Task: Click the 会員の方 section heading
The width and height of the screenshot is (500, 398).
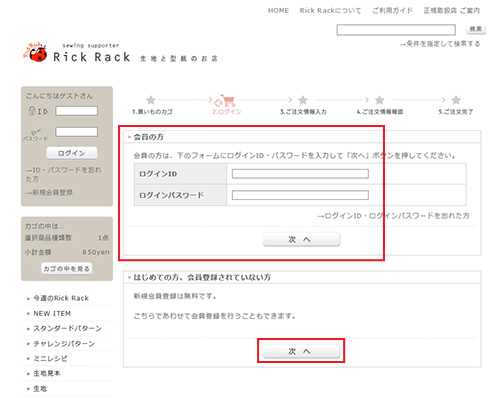Action: tap(149, 137)
